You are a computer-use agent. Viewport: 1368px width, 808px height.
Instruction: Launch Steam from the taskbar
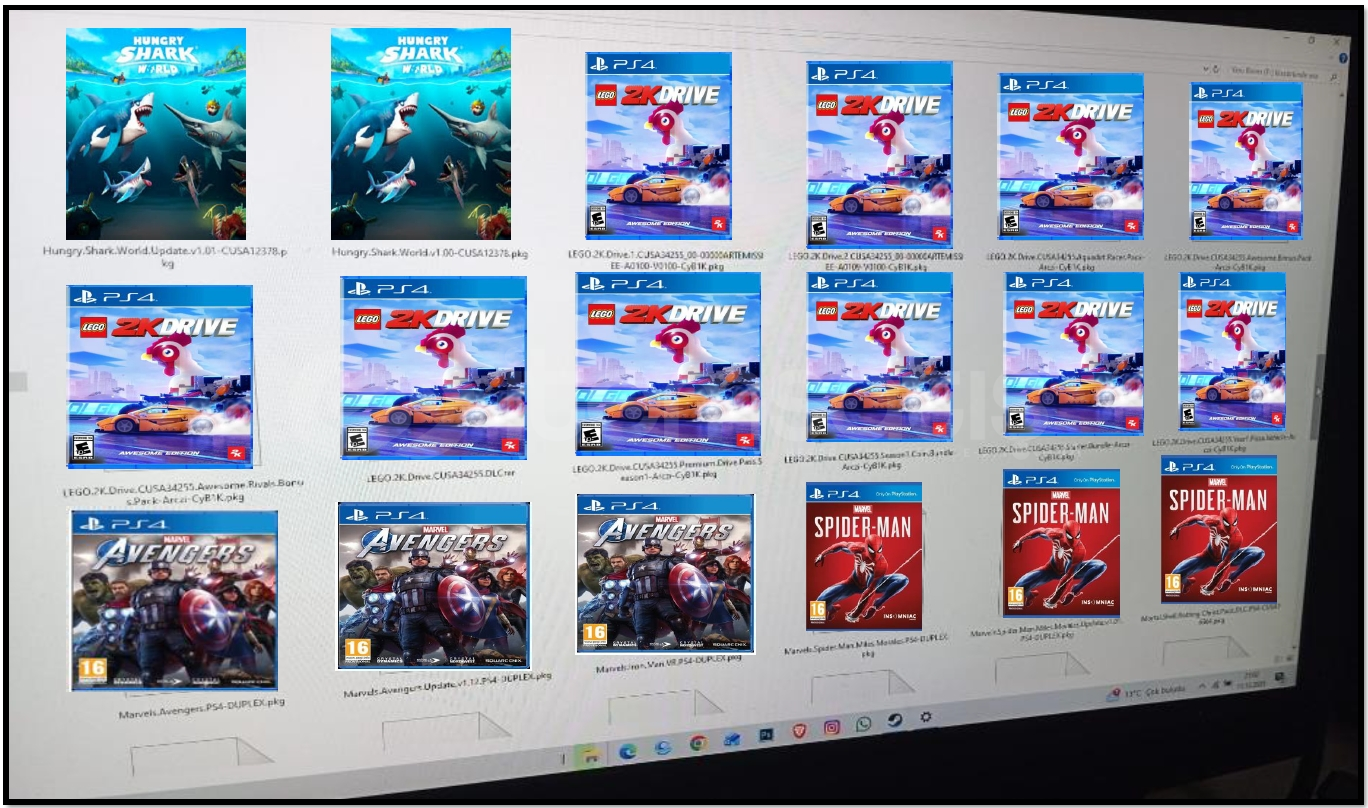click(895, 721)
